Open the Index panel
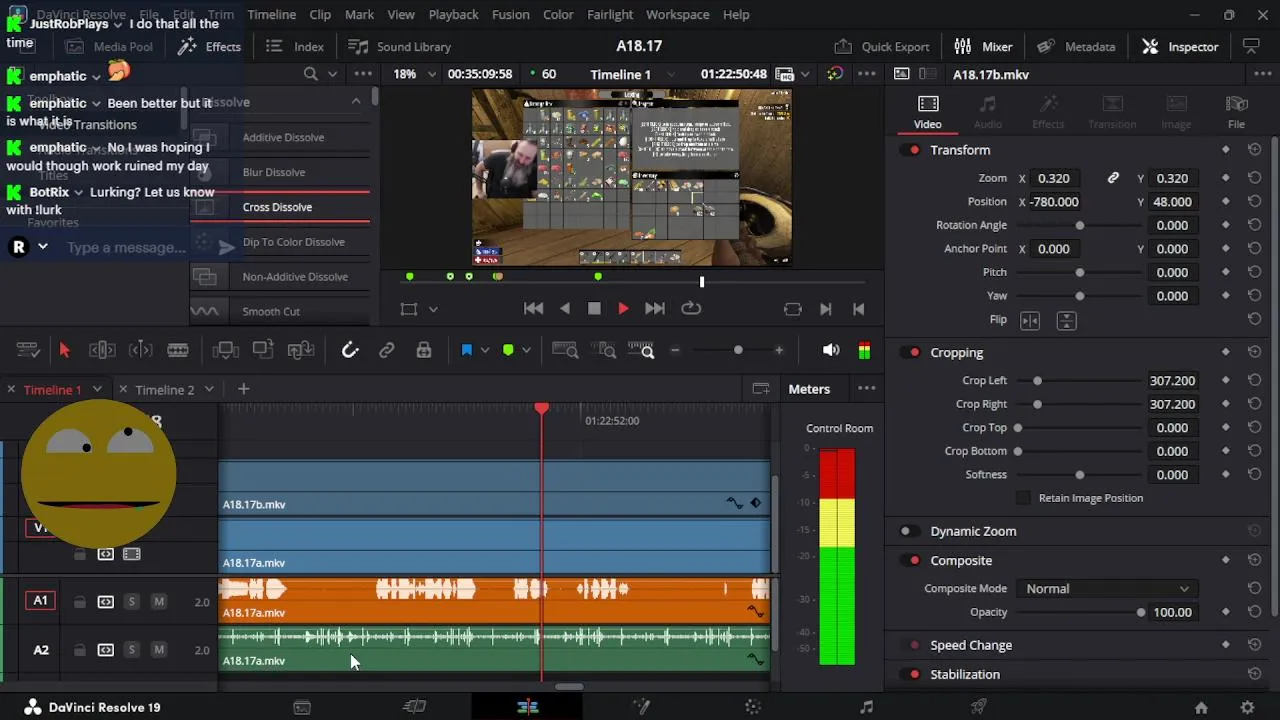The width and height of the screenshot is (1280, 720). tap(295, 47)
